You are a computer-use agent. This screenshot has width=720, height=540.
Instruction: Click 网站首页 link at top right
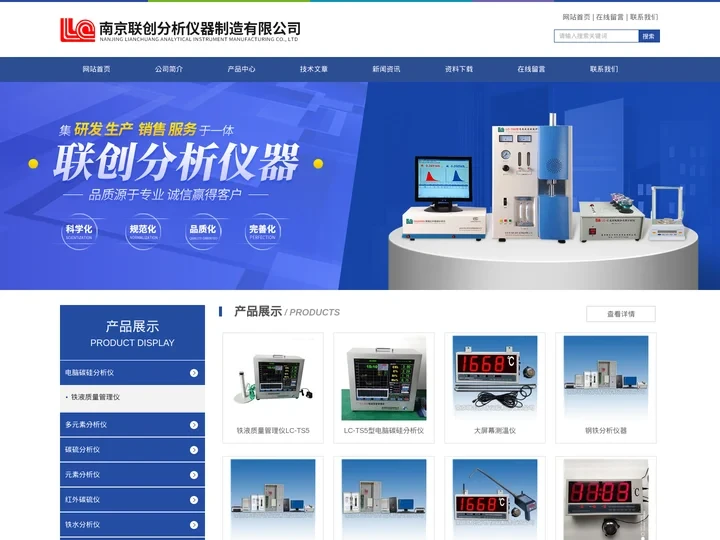point(576,17)
